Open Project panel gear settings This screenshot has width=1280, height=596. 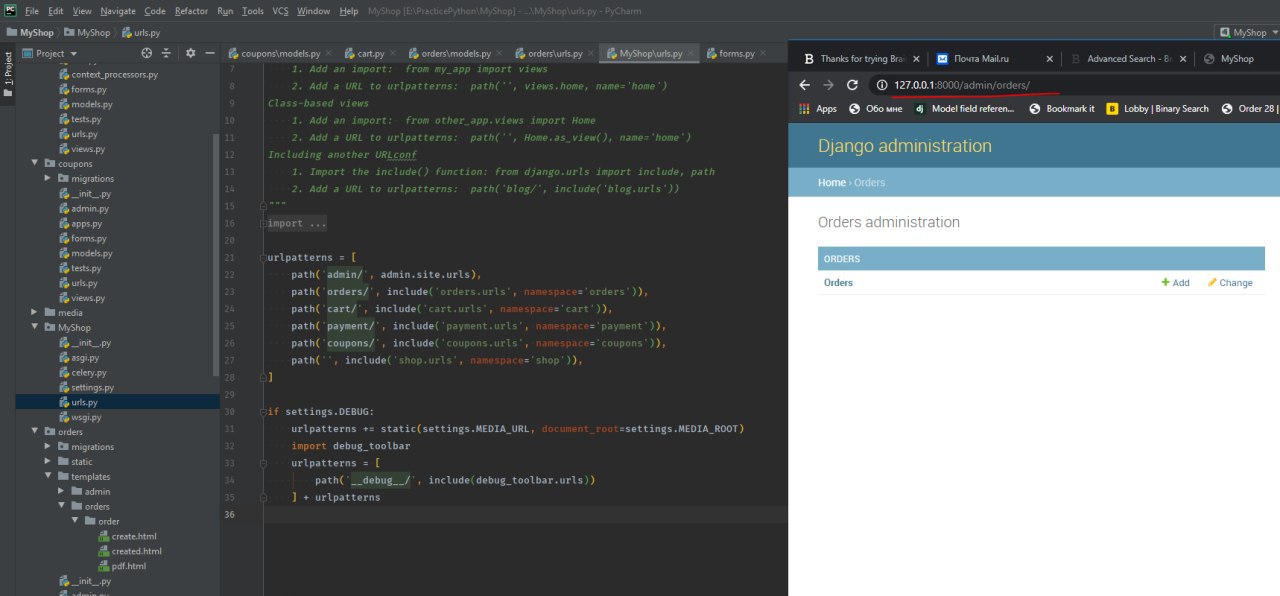click(x=190, y=53)
